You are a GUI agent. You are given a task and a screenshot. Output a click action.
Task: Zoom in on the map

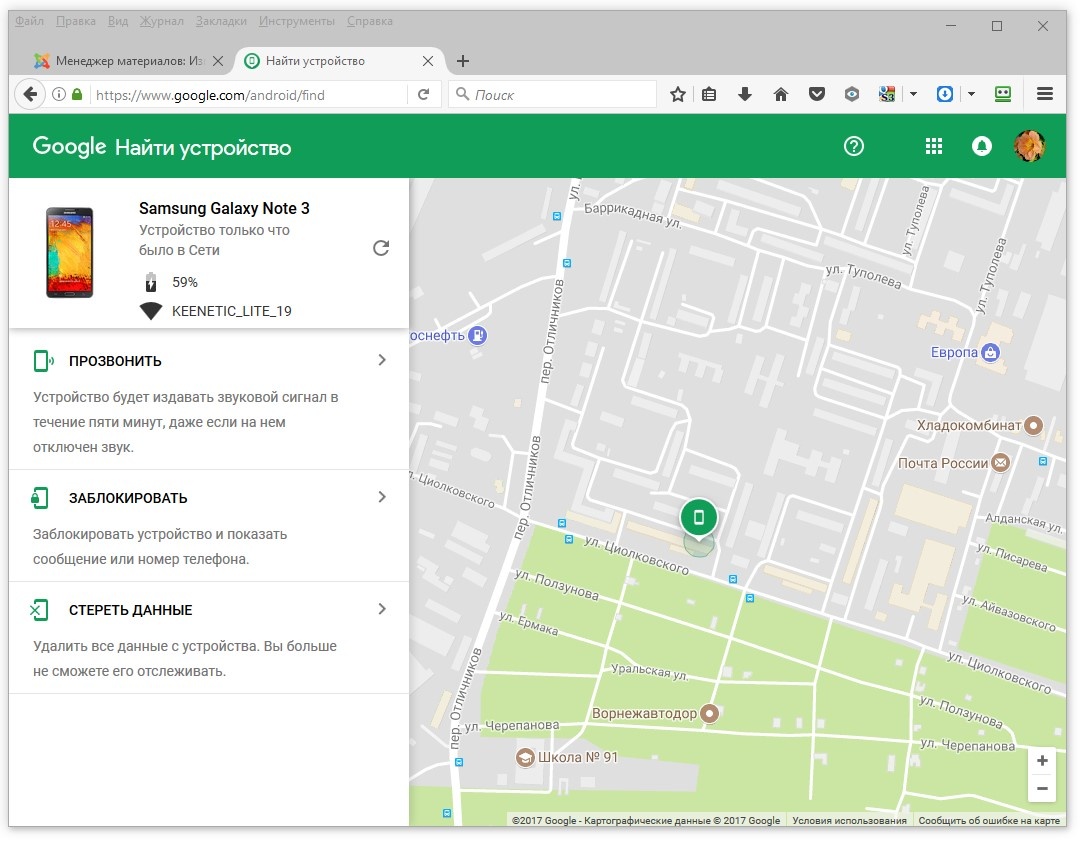click(x=1042, y=760)
